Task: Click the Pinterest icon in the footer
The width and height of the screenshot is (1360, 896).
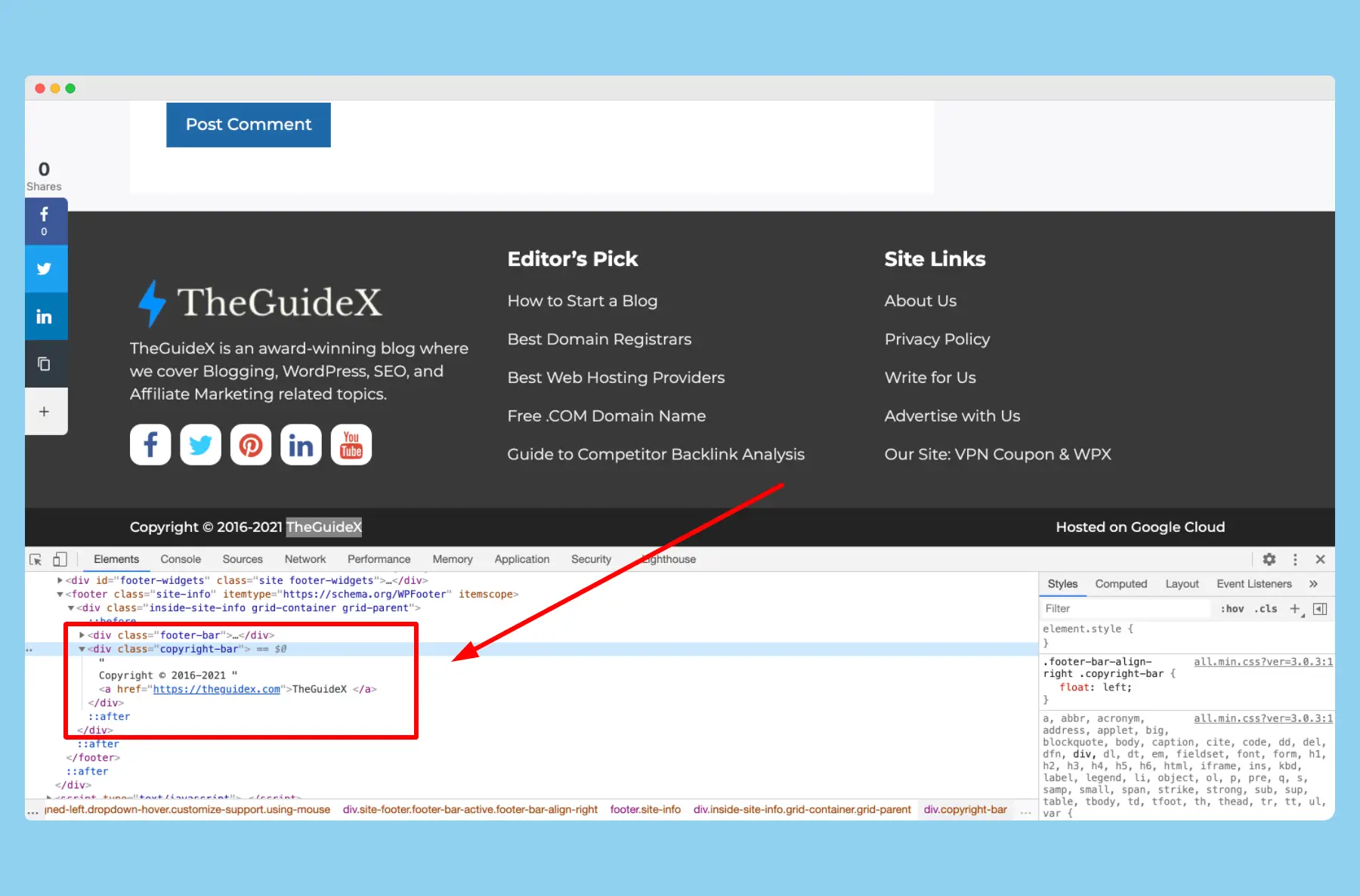Action: (x=250, y=444)
